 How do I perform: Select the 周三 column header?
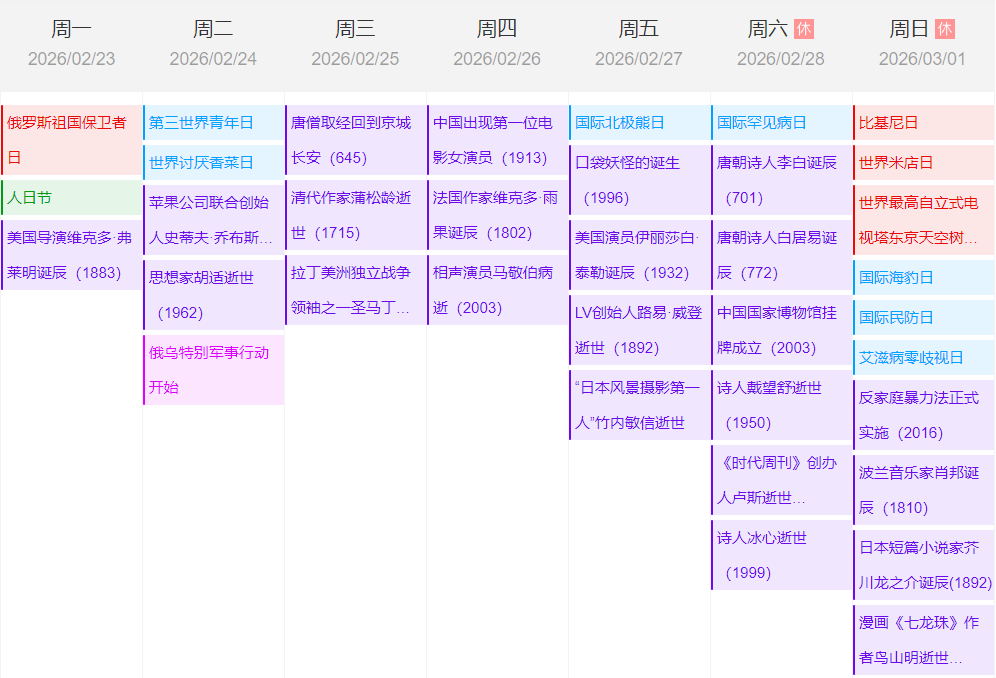[355, 29]
